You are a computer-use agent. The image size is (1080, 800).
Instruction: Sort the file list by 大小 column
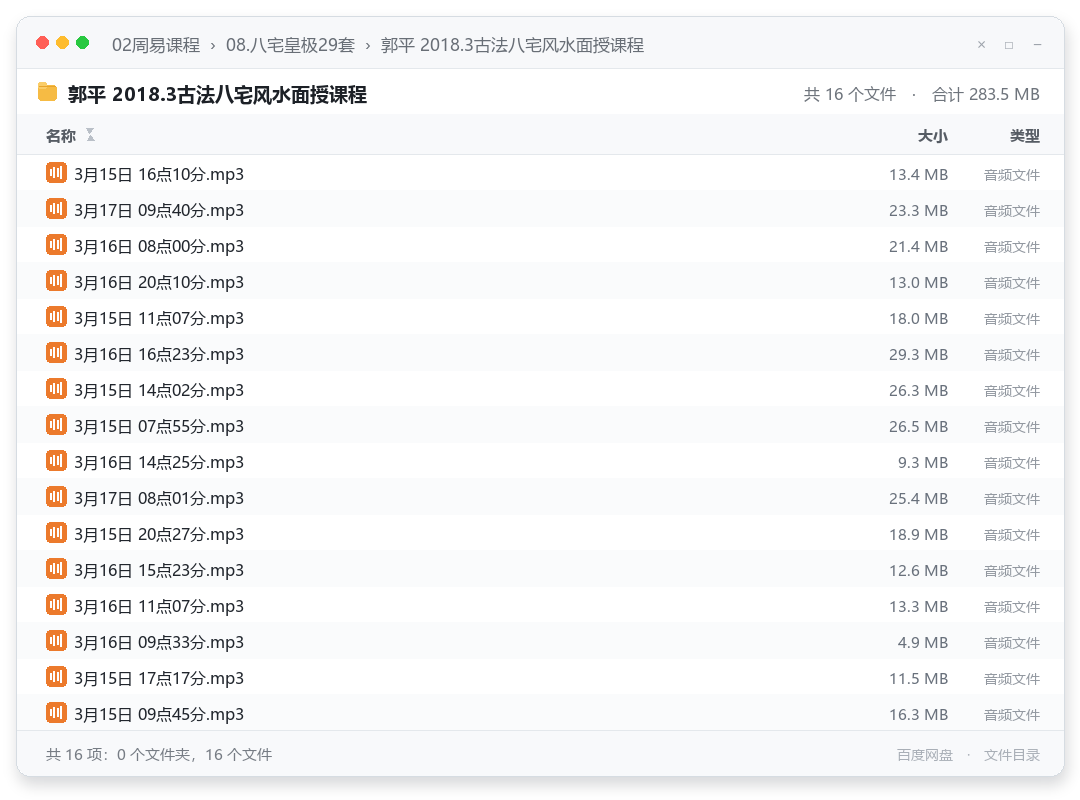point(933,136)
